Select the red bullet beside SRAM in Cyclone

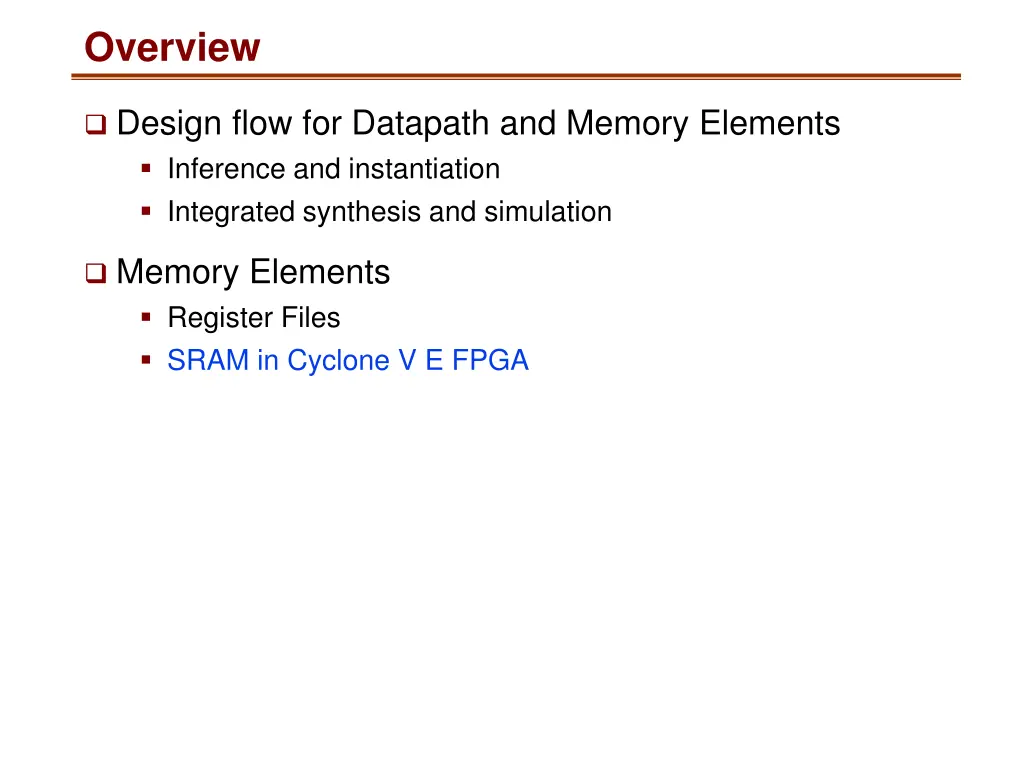pos(146,360)
